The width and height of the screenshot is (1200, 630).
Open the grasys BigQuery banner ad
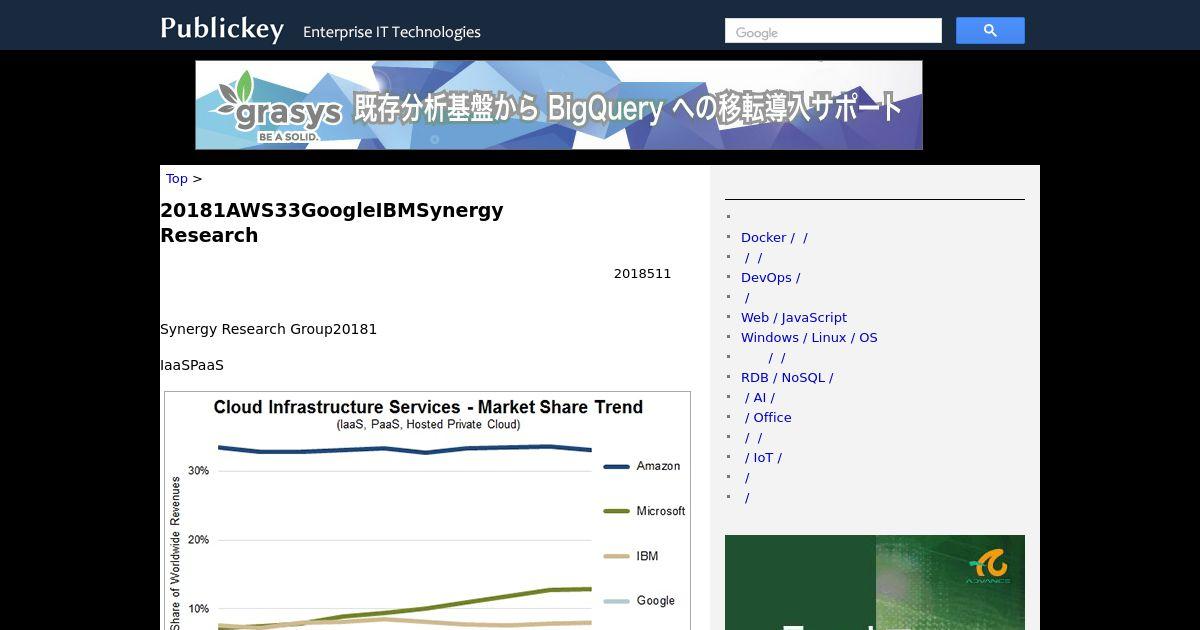559,105
